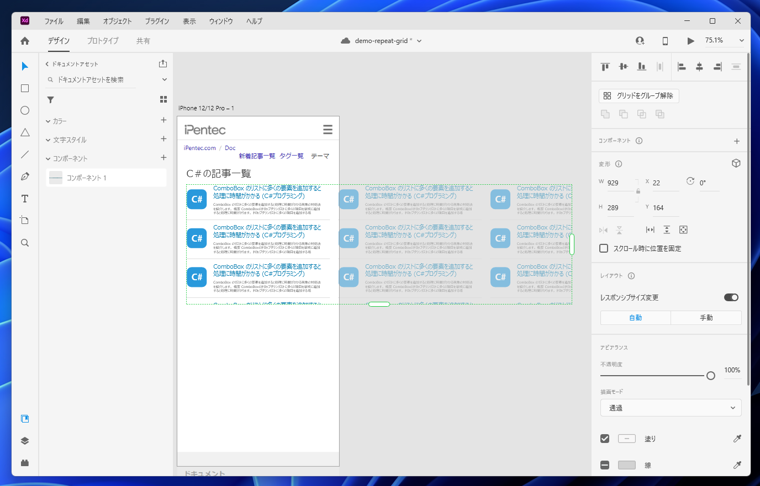760x486 pixels.
Task: Click the rotation icon
Action: pos(690,181)
